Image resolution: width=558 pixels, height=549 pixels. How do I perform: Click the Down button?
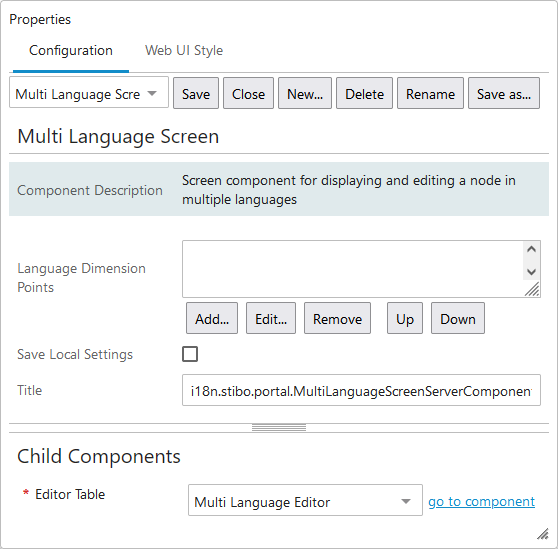[x=458, y=318]
